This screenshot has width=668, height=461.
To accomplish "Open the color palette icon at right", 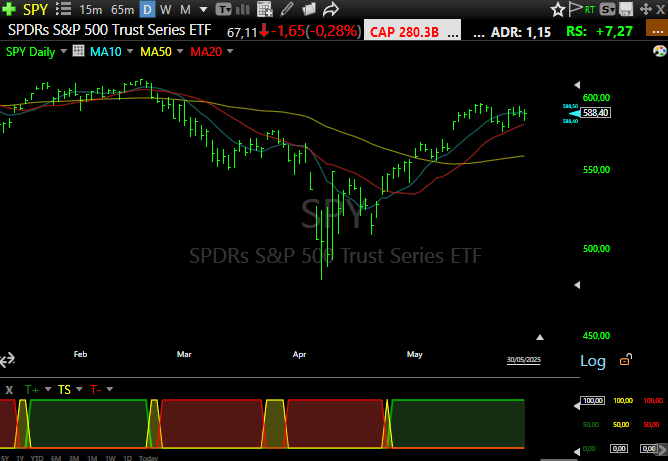I will click(659, 52).
